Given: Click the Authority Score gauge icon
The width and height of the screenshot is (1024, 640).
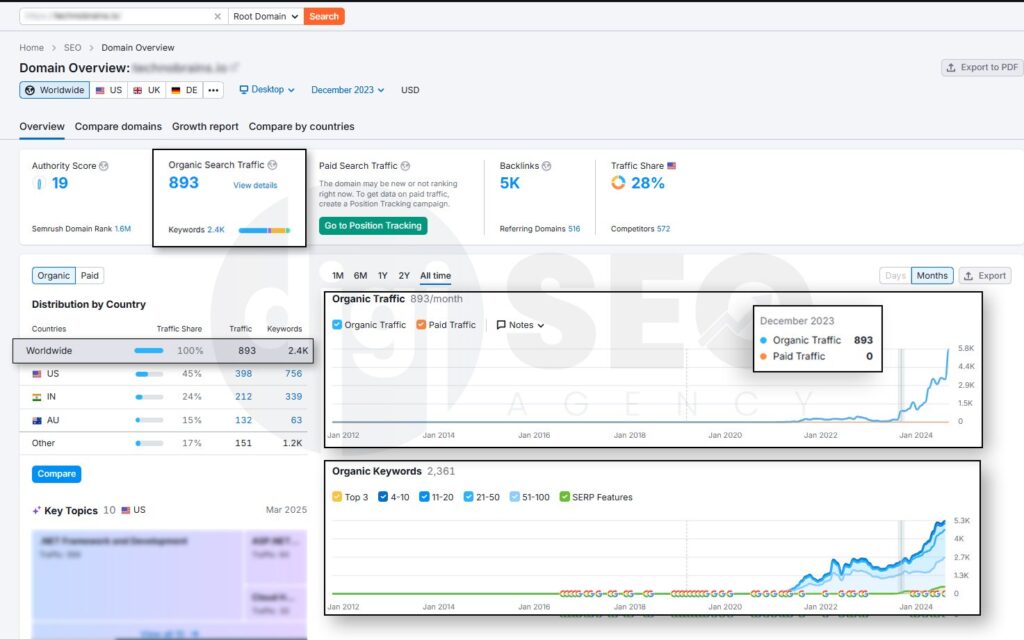Looking at the screenshot, I should point(39,184).
